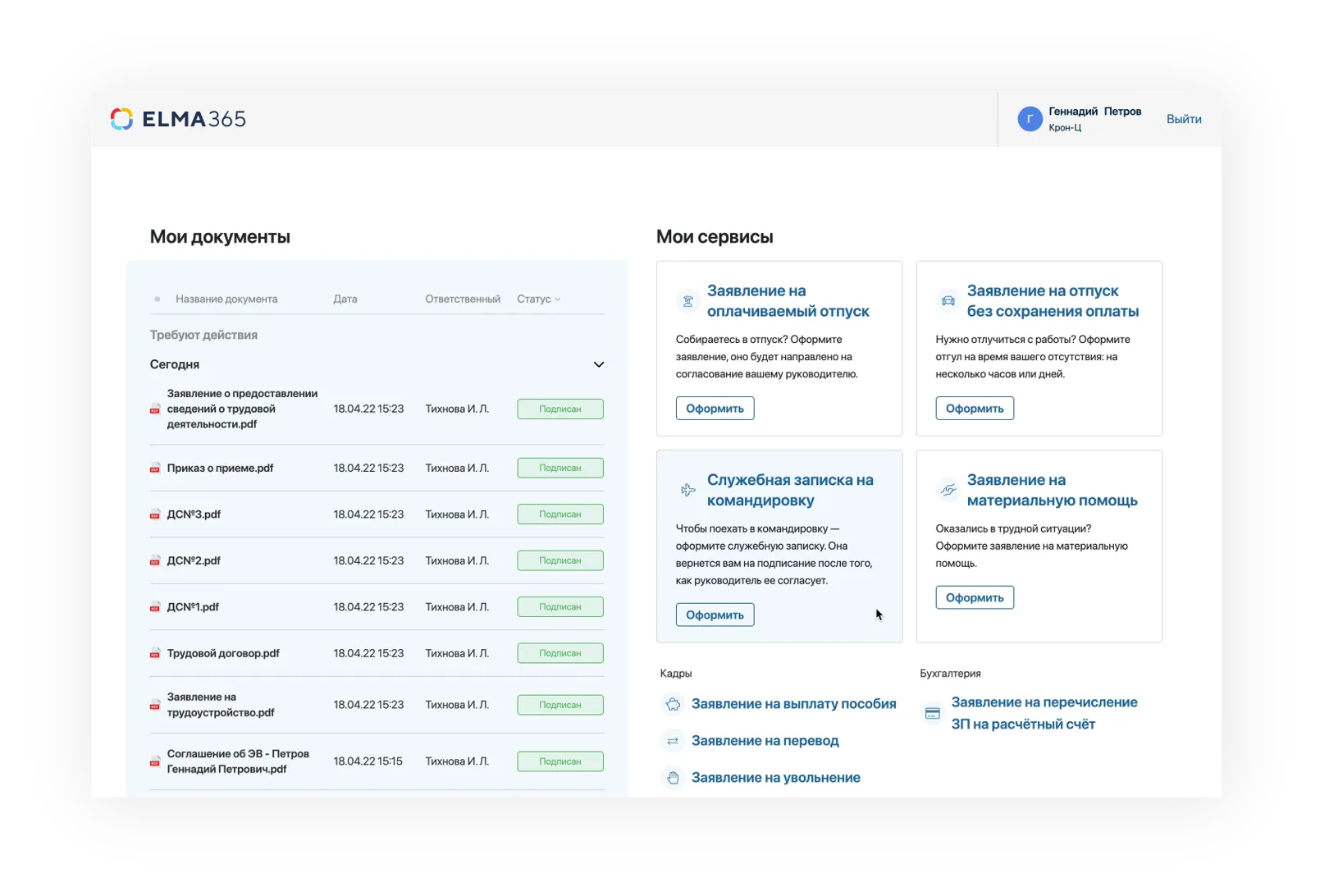Click the transfer arrows icon
Image resolution: width=1320 pixels, height=896 pixels.
pos(673,741)
